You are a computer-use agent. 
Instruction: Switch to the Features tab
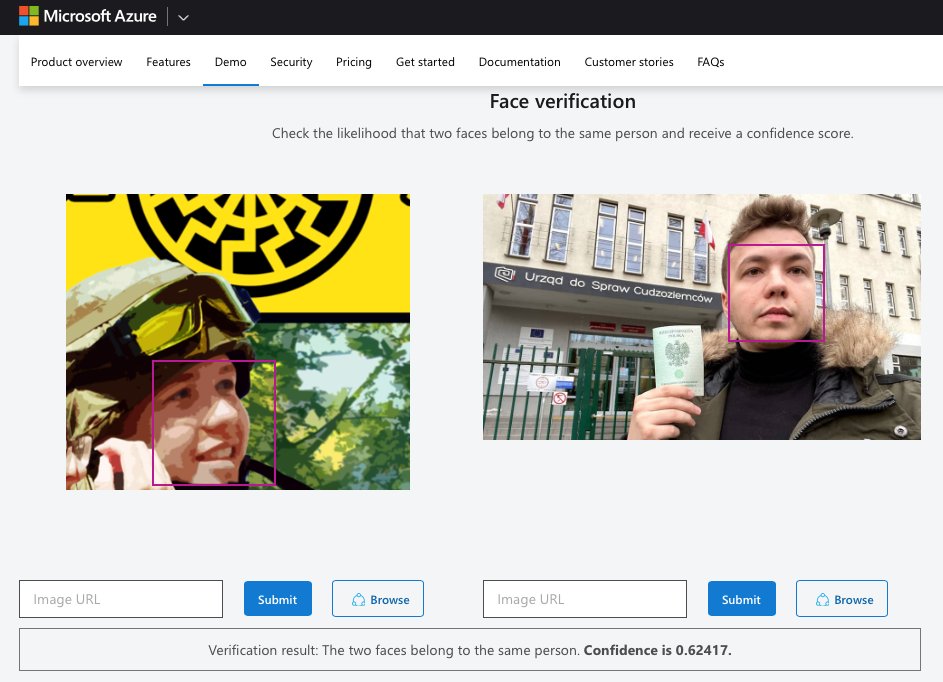[x=168, y=62]
